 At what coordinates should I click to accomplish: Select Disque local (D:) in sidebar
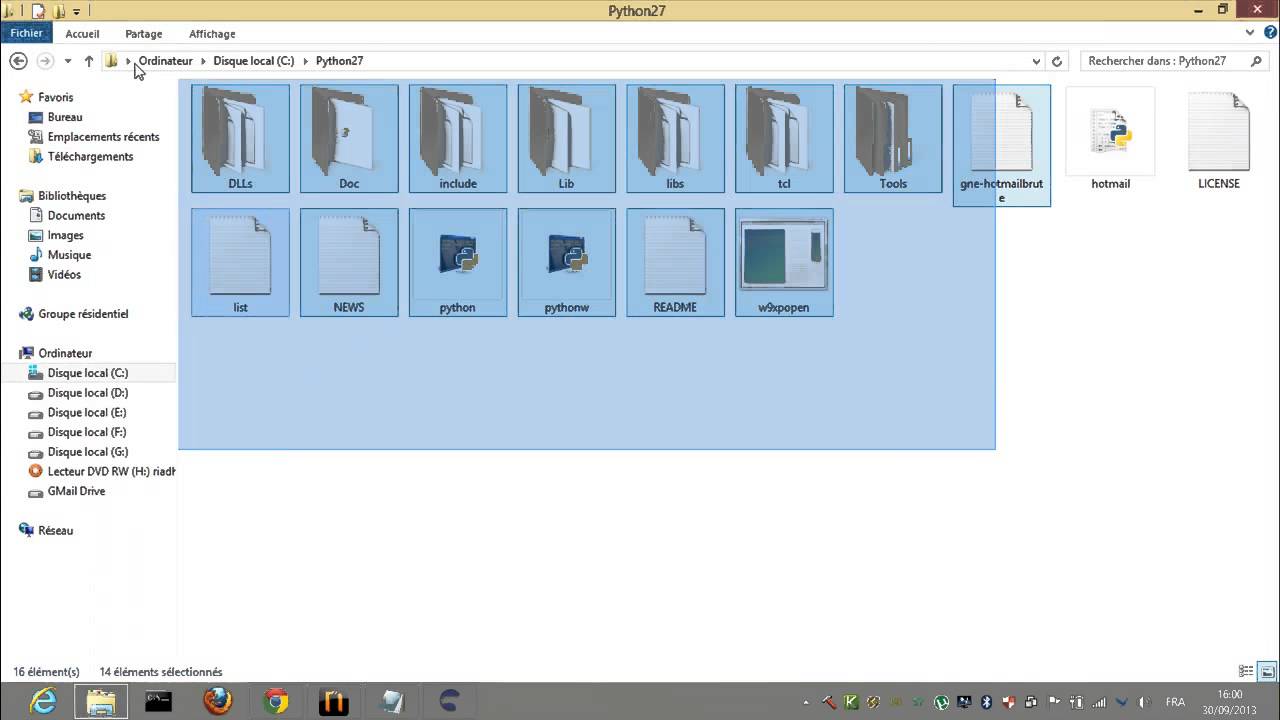tap(88, 393)
